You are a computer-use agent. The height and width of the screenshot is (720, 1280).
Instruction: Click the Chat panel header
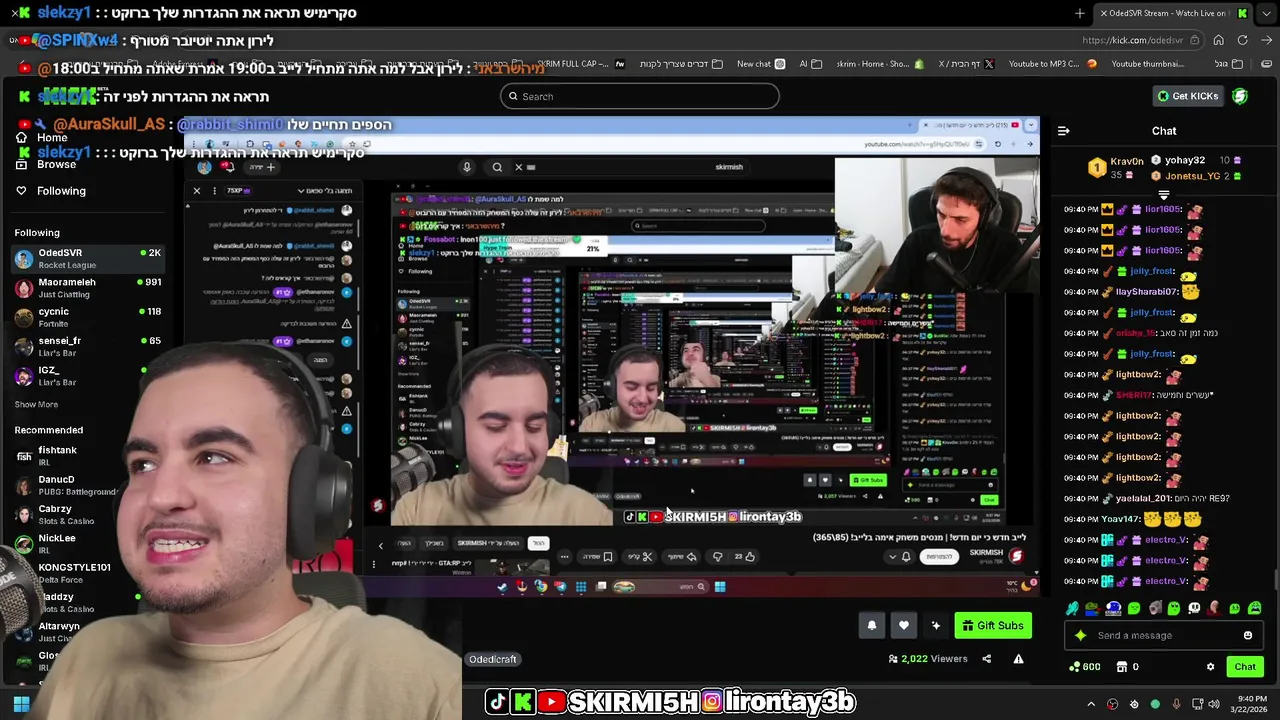[1164, 131]
